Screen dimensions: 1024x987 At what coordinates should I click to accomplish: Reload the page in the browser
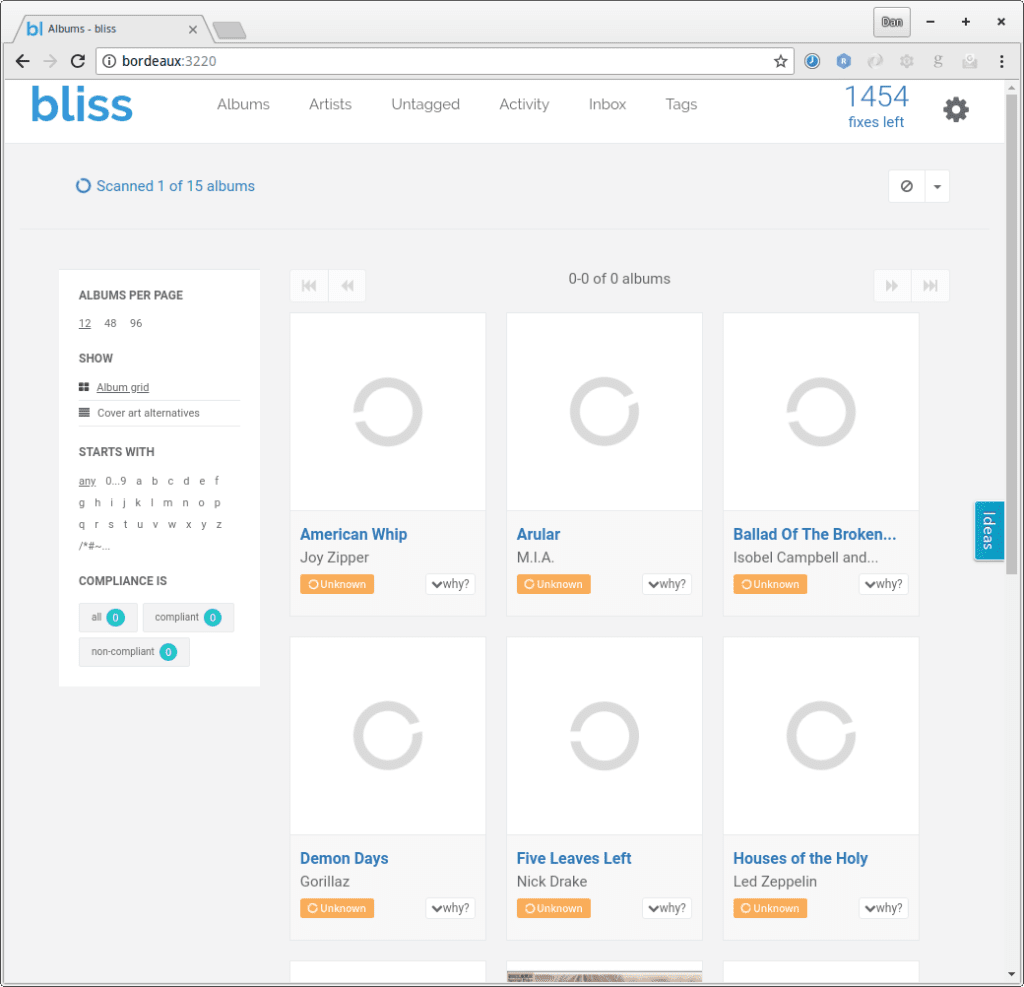coord(77,61)
